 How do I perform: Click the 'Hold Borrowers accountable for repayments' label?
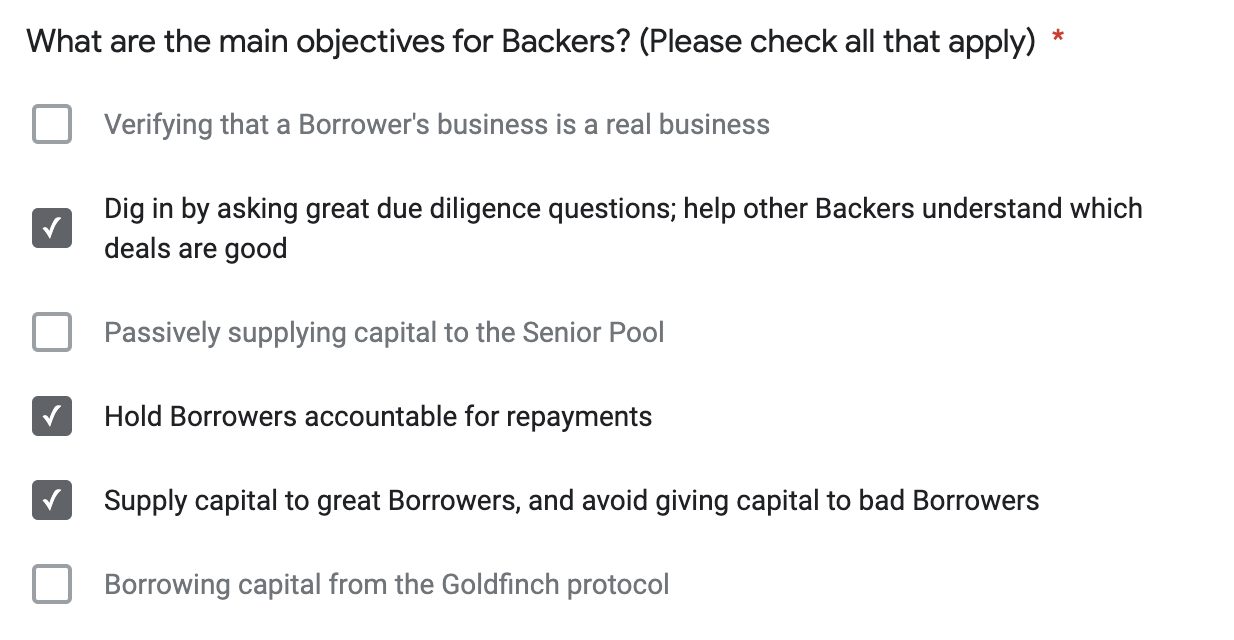378,417
